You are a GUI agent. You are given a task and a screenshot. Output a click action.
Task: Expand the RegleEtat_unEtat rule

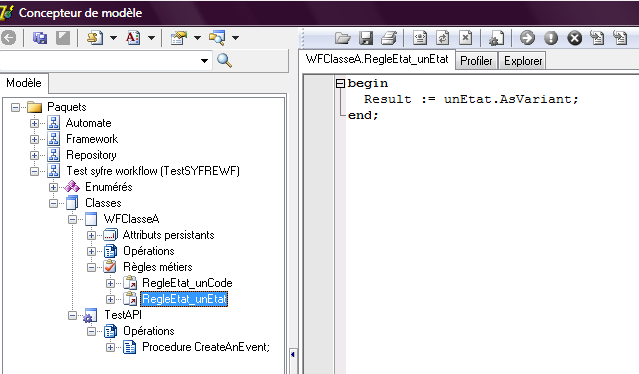110,299
